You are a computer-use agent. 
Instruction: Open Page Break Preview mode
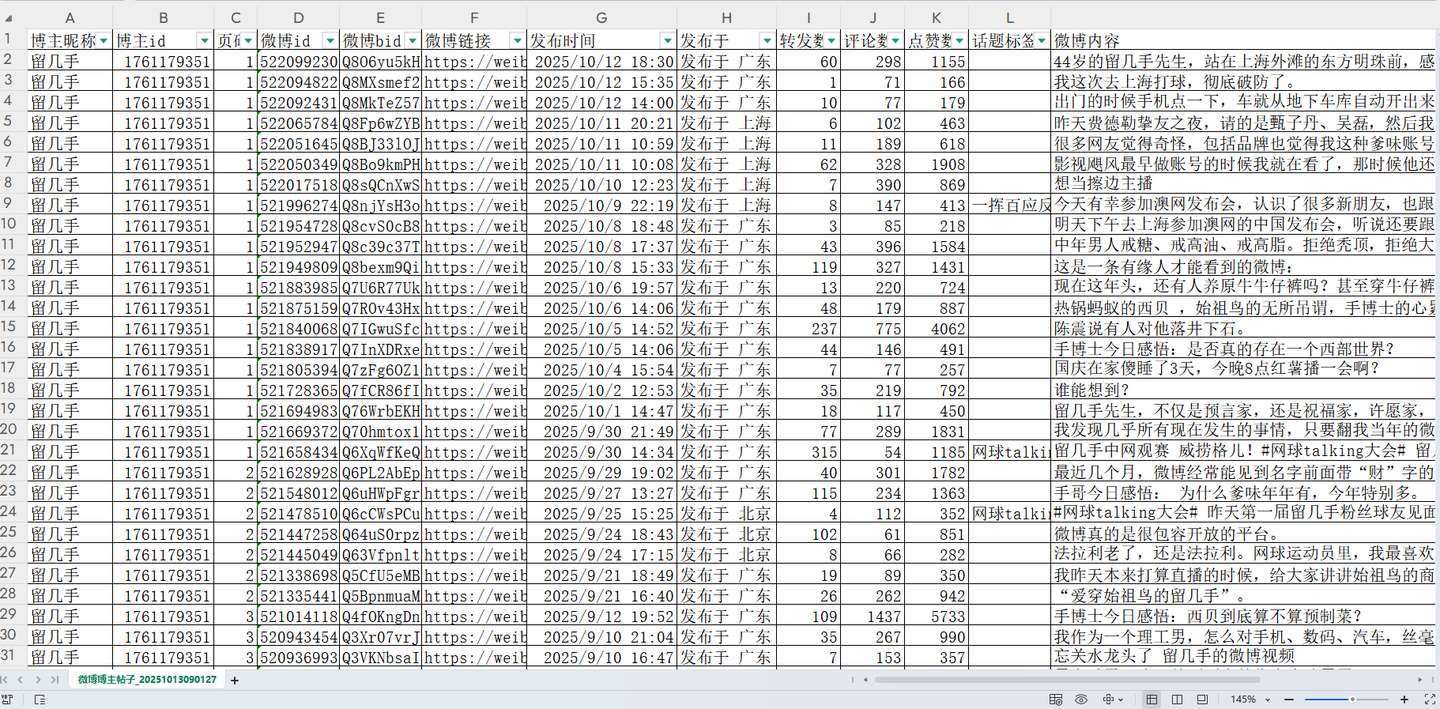point(1203,698)
